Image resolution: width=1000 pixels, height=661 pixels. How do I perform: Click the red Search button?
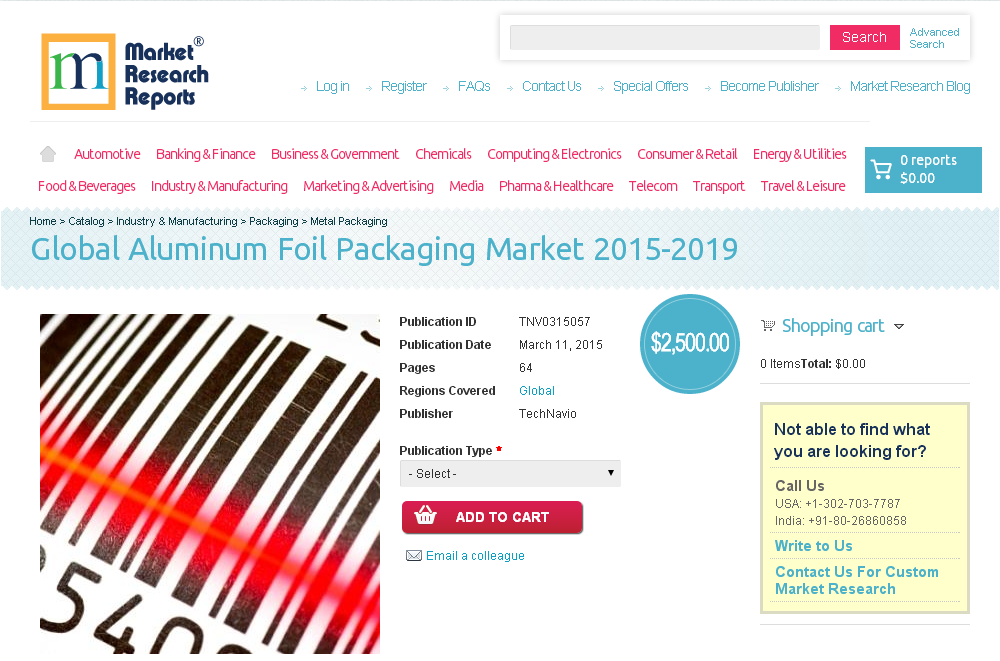864,37
